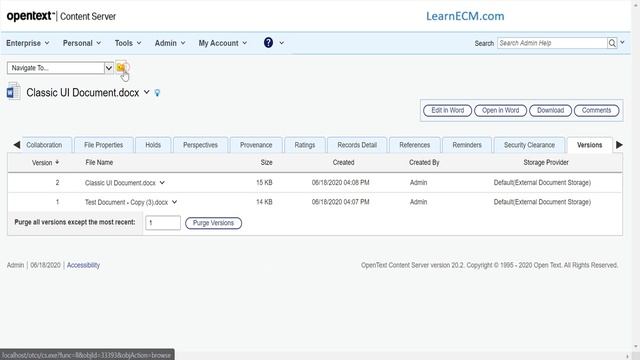Screen dimensions: 640x360
Task: Open the help question mark icon
Action: click(x=268, y=42)
